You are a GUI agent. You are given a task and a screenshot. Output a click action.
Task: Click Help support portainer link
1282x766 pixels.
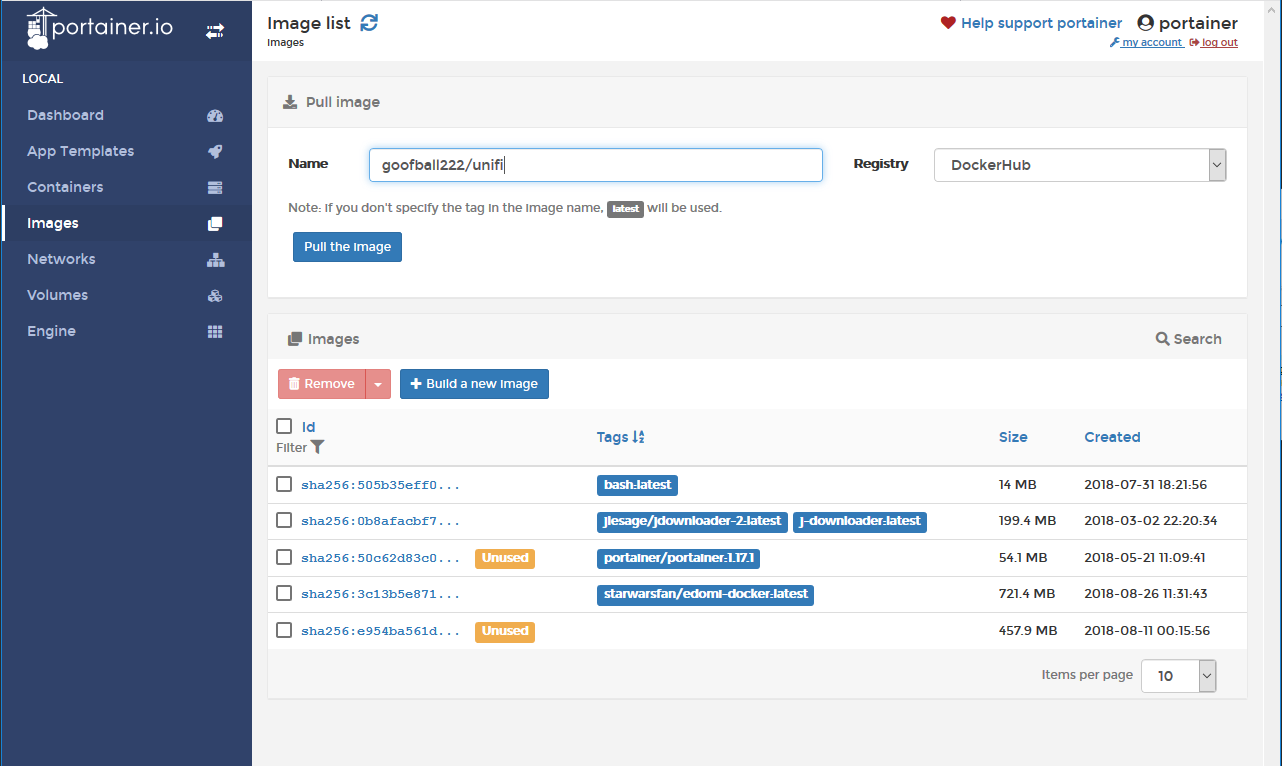tap(1041, 23)
